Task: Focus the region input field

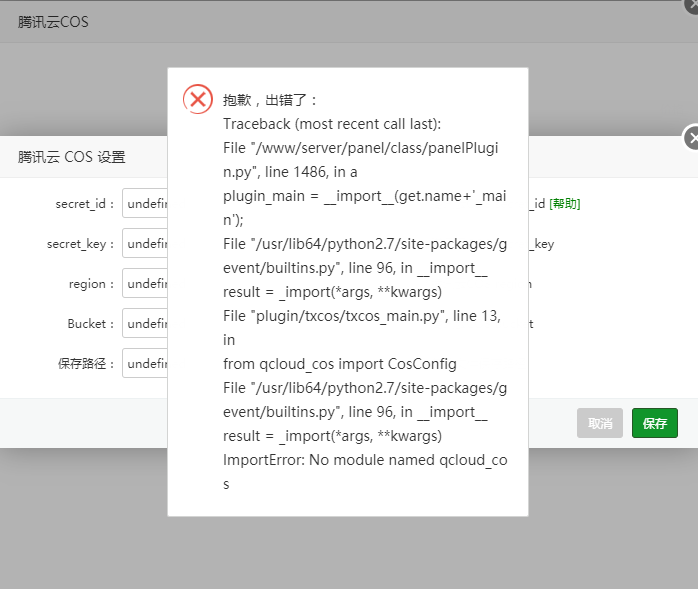Action: 145,283
